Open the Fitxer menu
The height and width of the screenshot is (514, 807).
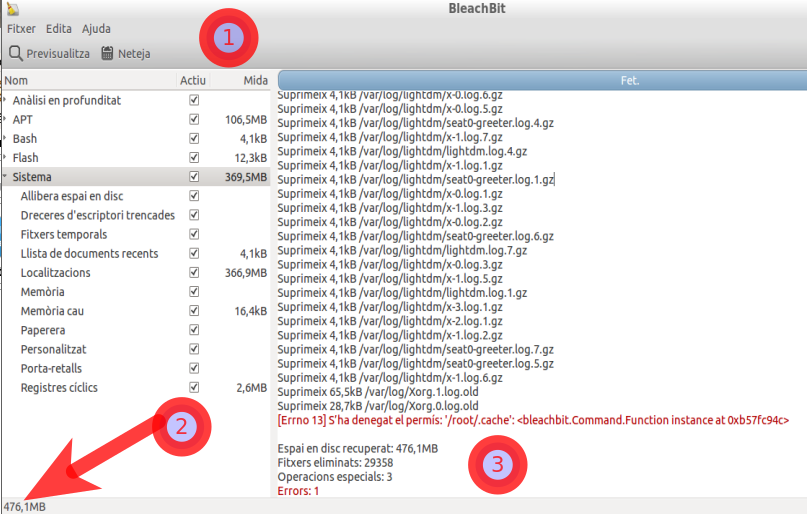pyautogui.click(x=21, y=29)
